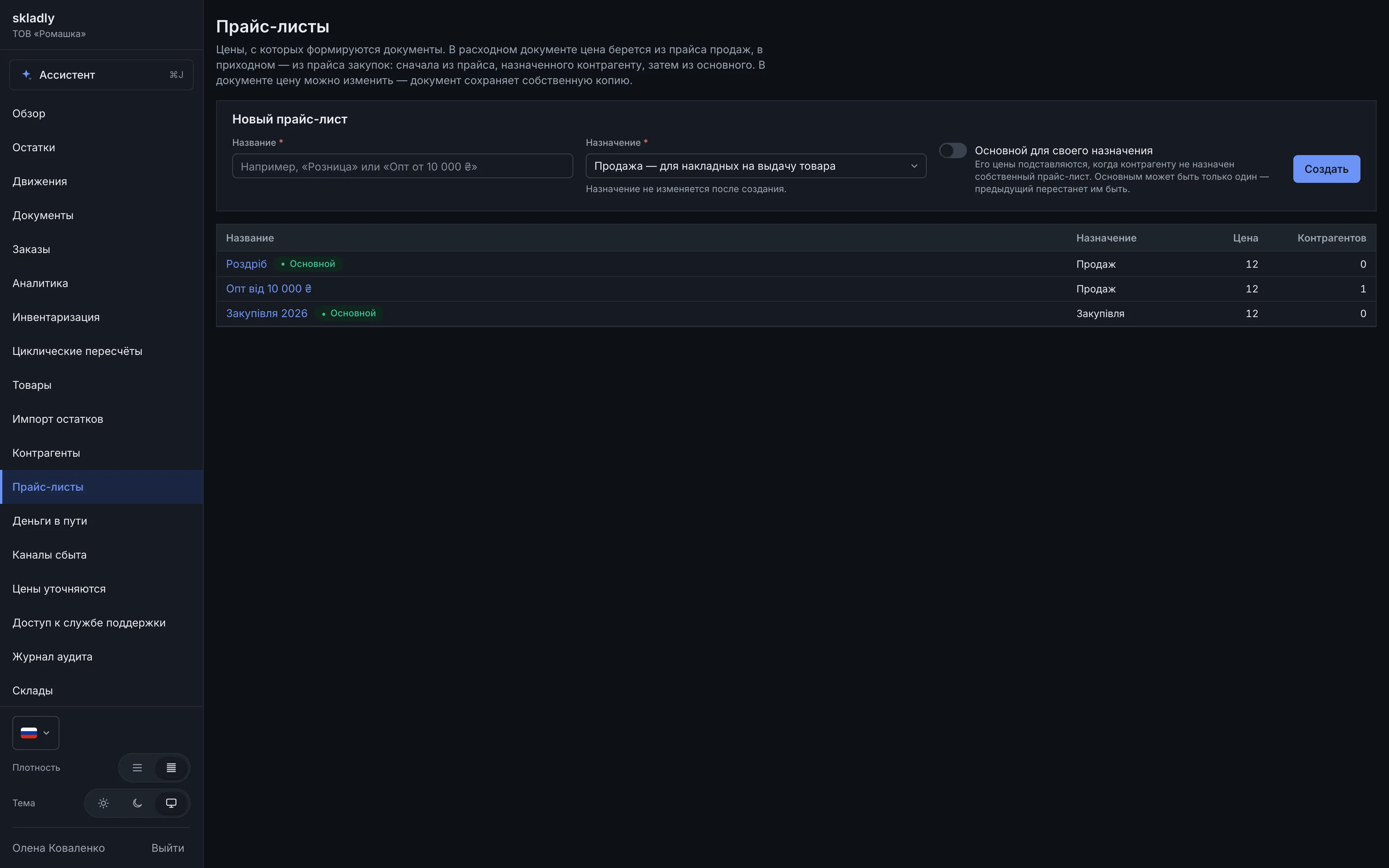The width and height of the screenshot is (1389, 868).
Task: Click the Контрагентов column header
Action: pos(1332,238)
